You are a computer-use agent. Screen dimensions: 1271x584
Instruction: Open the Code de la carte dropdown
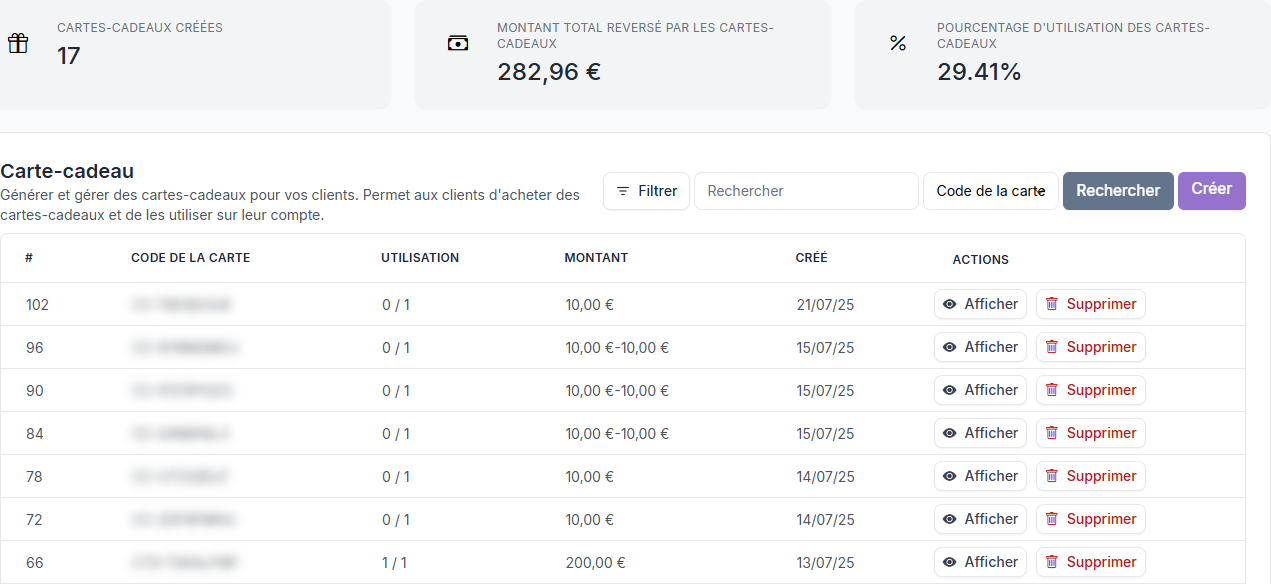pos(990,191)
